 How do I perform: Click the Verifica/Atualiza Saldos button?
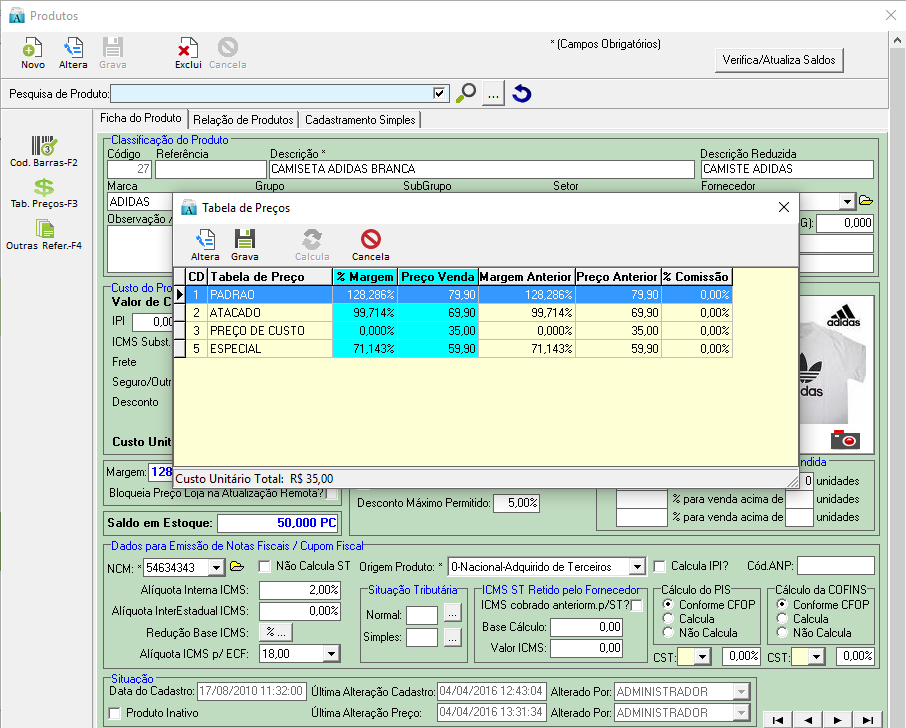coord(781,60)
